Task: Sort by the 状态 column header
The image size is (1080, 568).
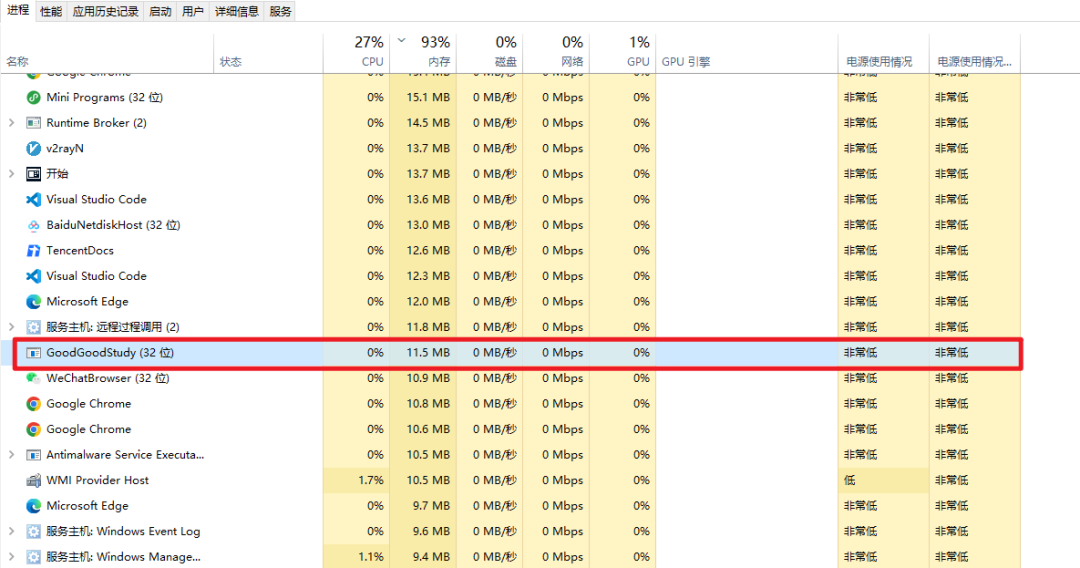Action: point(269,53)
